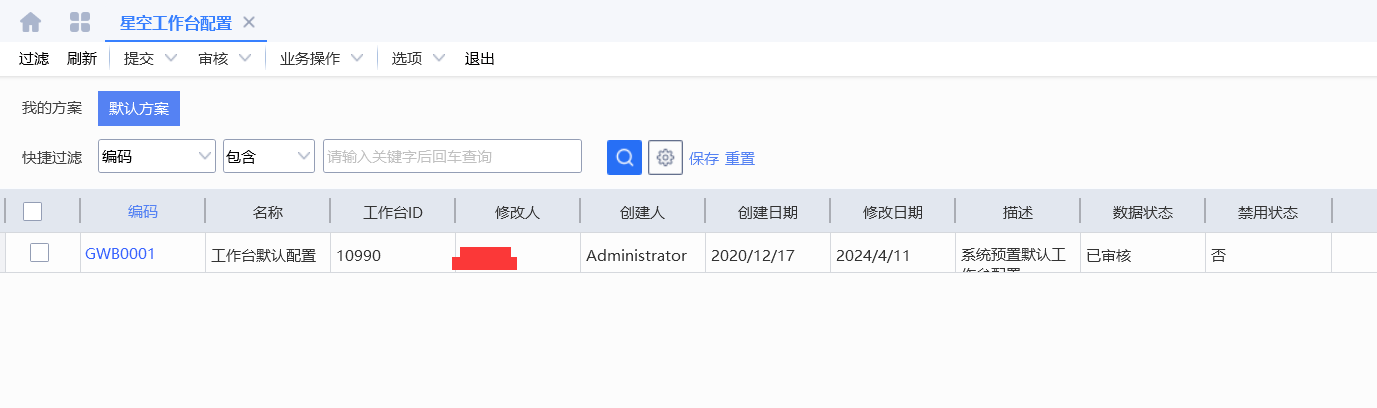
Task: Select the 默认方案 scheme button
Action: pos(139,108)
